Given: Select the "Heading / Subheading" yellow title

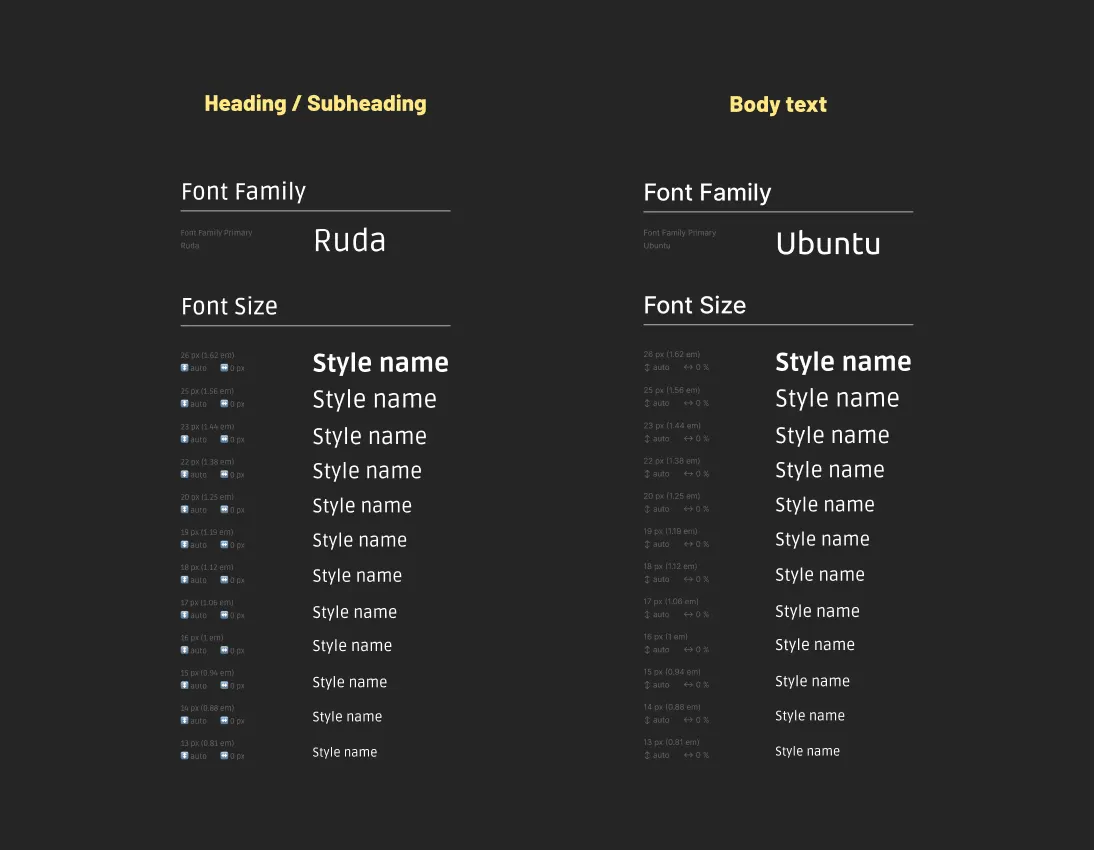Looking at the screenshot, I should (x=315, y=104).
